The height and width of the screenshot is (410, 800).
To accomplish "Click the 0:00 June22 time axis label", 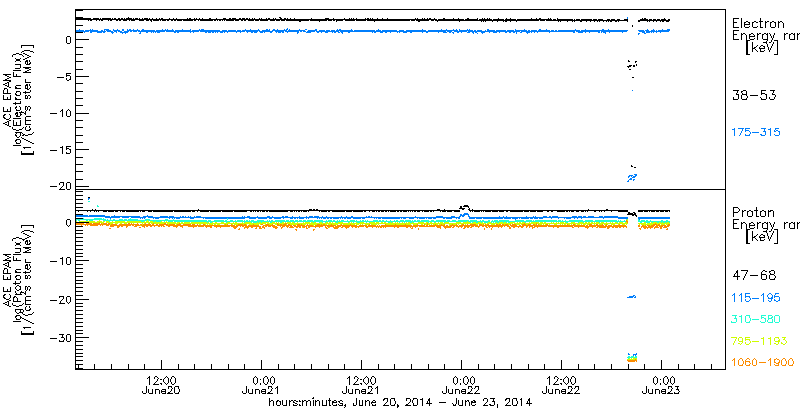I will [x=461, y=385].
